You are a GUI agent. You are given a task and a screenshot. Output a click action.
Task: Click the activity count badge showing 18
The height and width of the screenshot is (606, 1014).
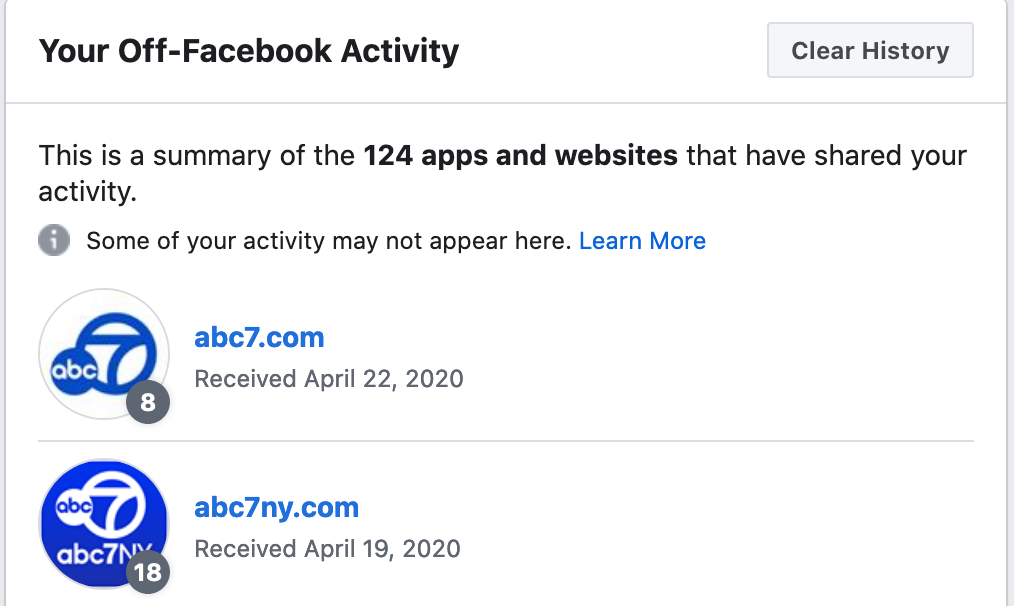[147, 573]
